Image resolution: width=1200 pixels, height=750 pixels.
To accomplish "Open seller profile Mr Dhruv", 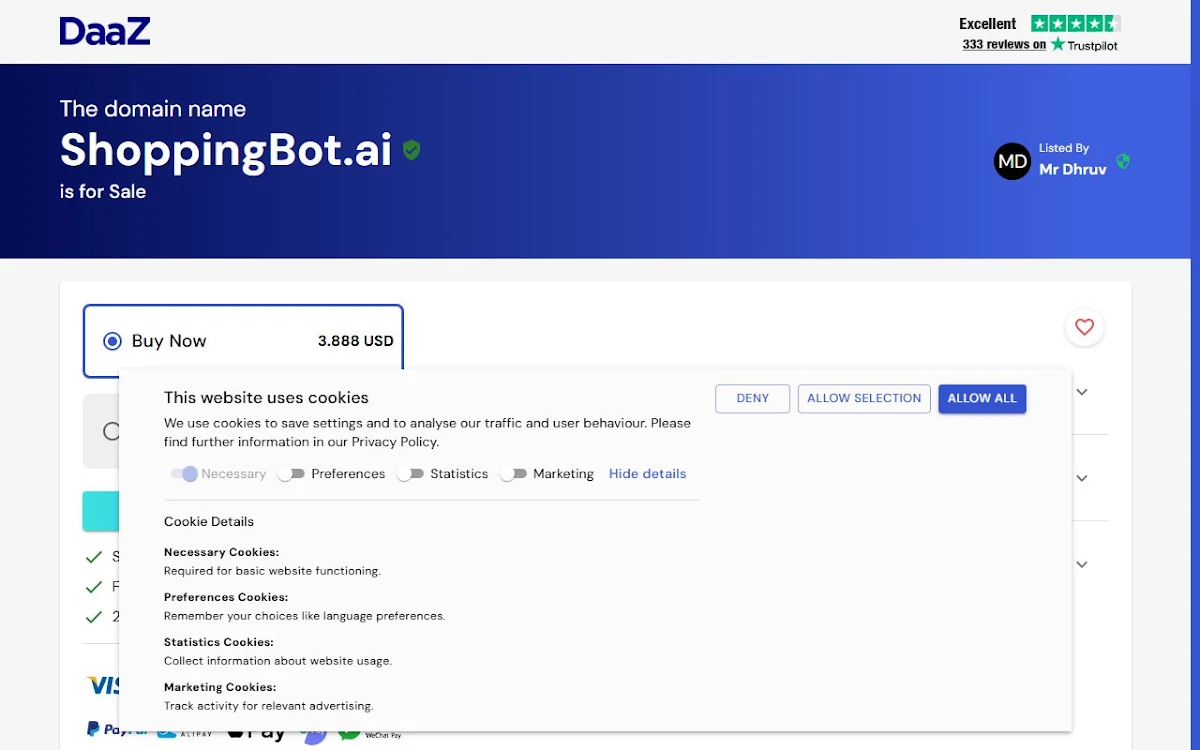I will (1073, 169).
